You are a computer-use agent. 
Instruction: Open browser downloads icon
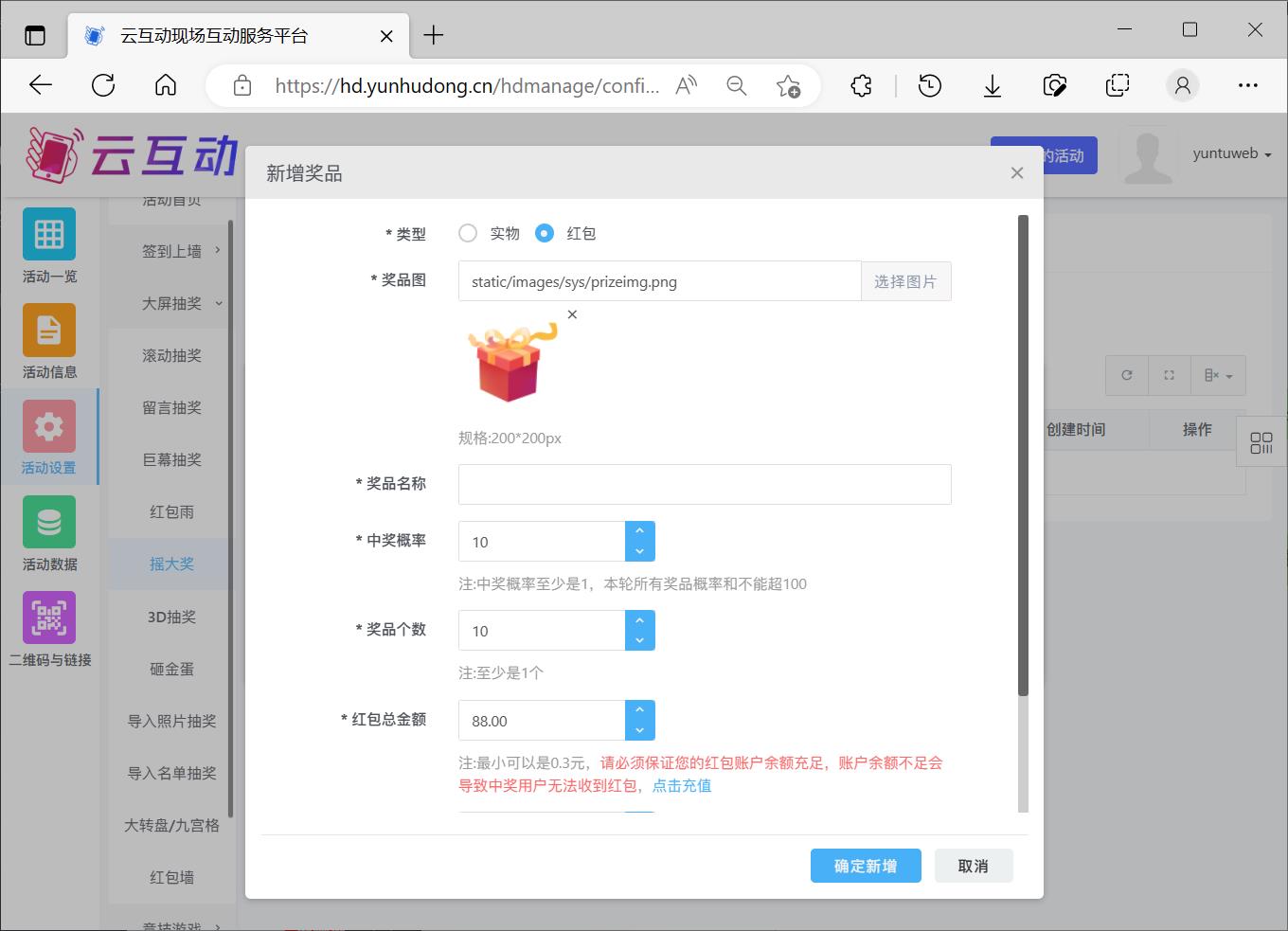tap(993, 86)
